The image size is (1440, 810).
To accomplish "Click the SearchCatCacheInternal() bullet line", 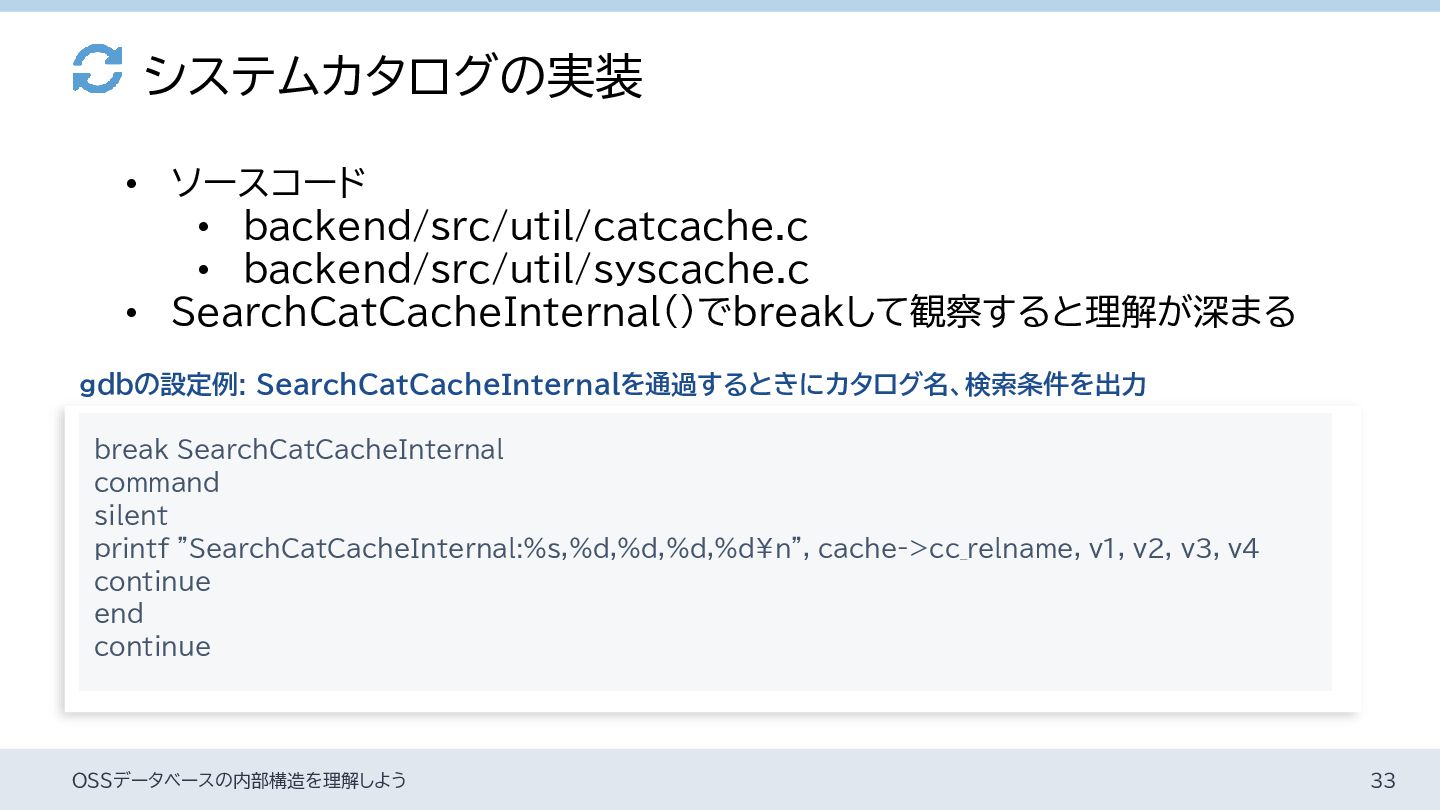I will pos(733,313).
